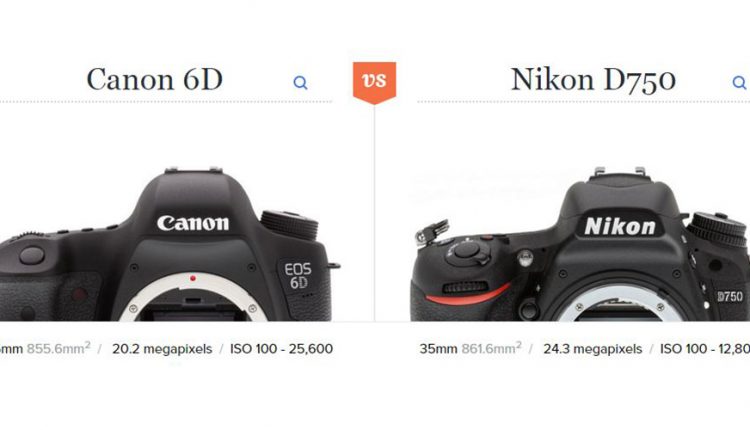The width and height of the screenshot is (750, 430).
Task: Click the EOS 6D badge on Canon
Action: 298,276
